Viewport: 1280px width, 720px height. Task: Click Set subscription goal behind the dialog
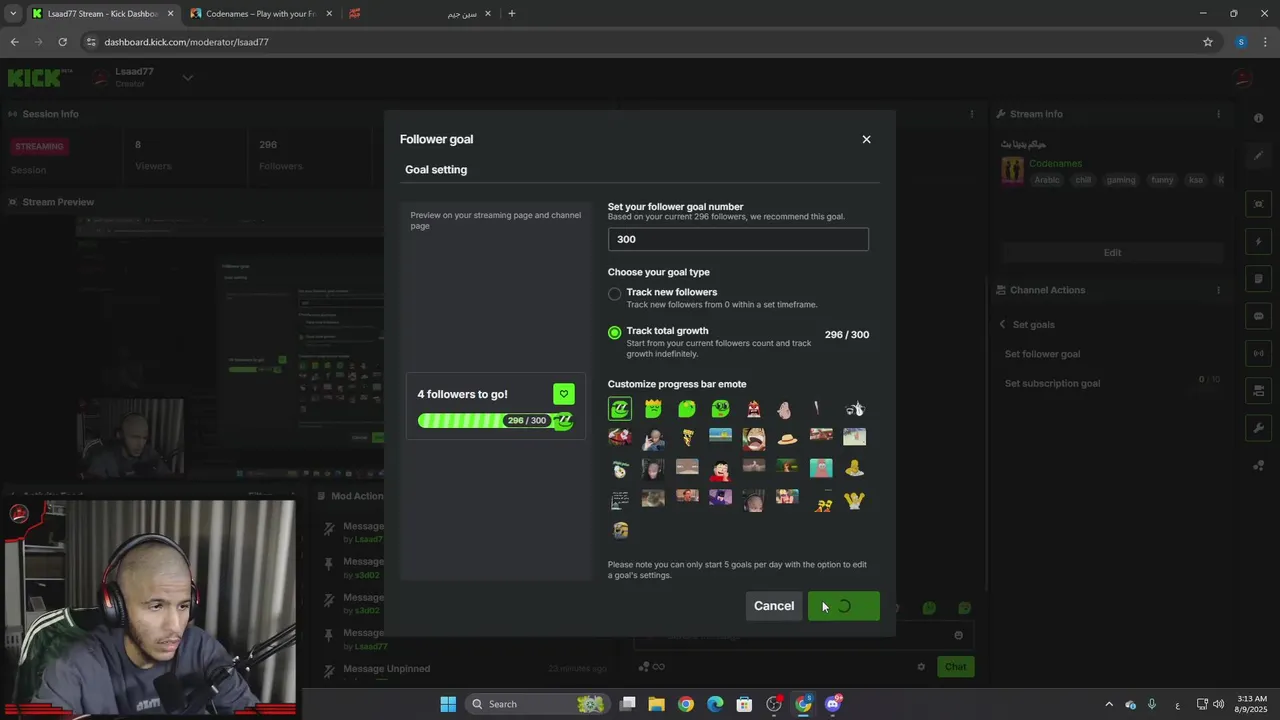click(x=1052, y=383)
